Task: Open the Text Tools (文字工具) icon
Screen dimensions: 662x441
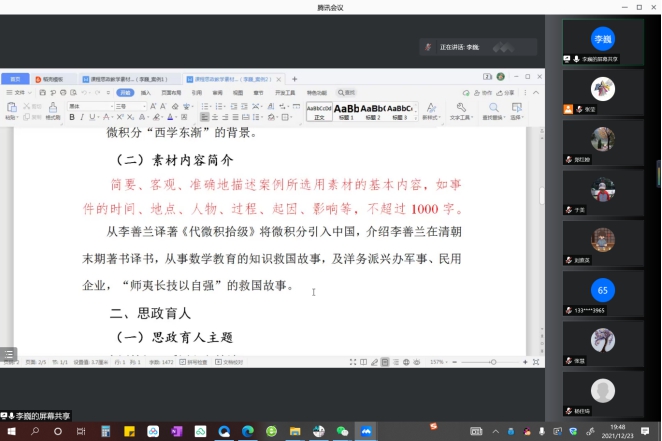Action: (x=460, y=110)
